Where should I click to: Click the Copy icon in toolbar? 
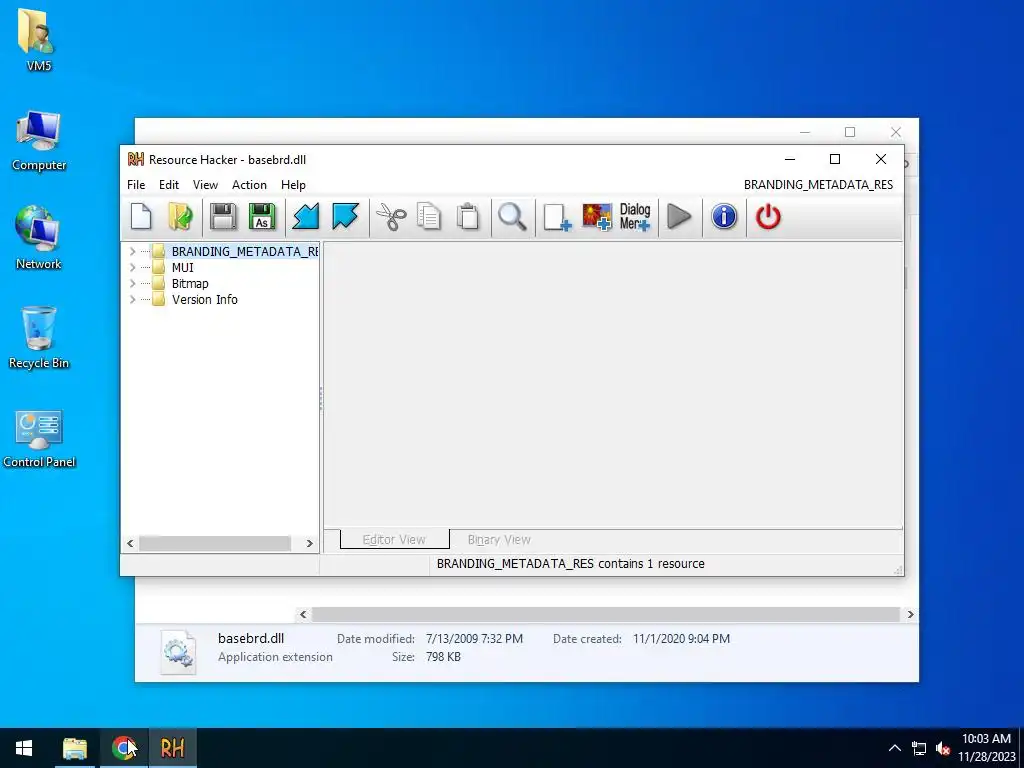coord(429,217)
